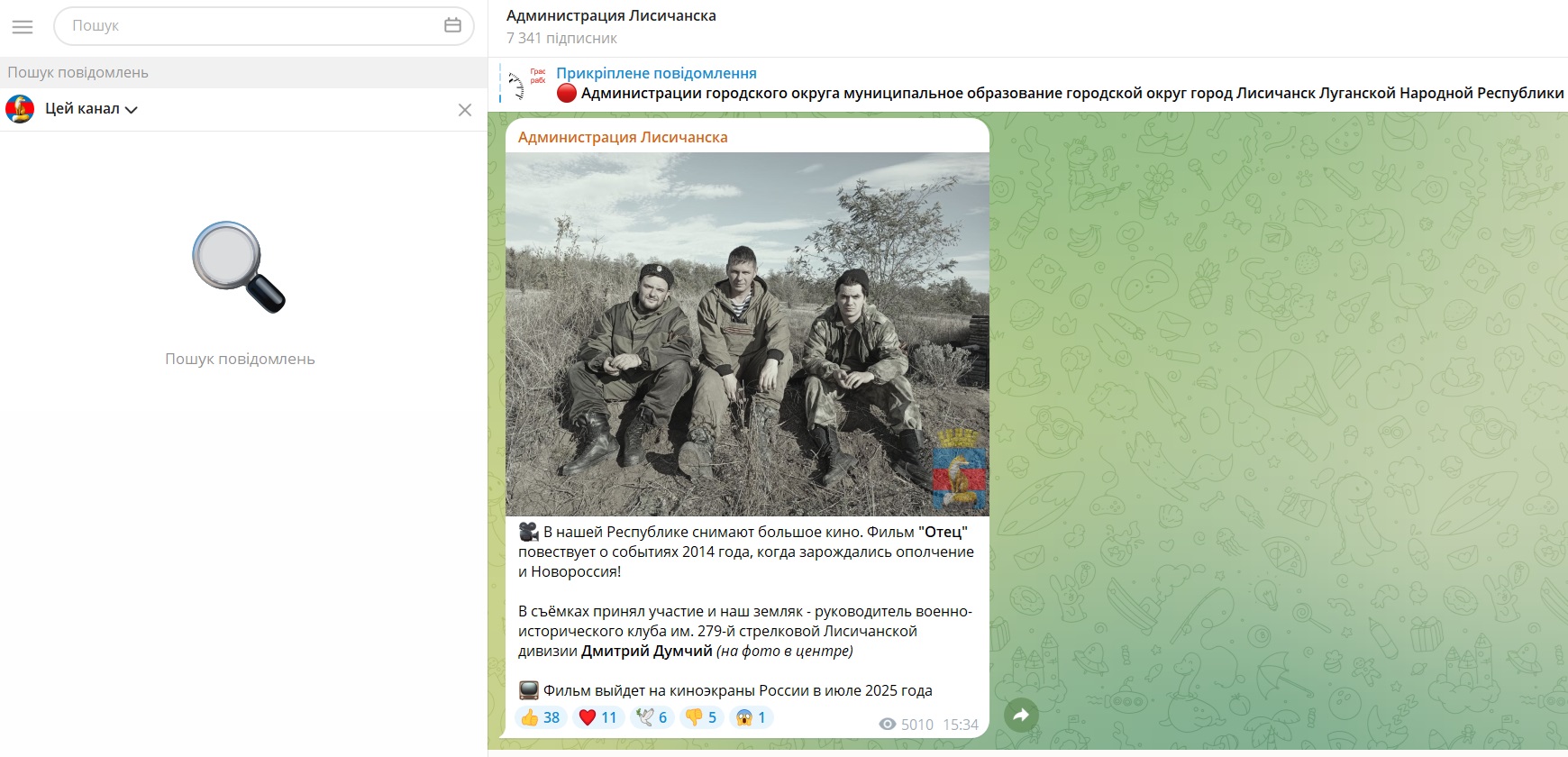This screenshot has height=757, width=1568.
Task: Open the pinned message 'Прикріплене повідомлення'
Action: pyautogui.click(x=656, y=73)
